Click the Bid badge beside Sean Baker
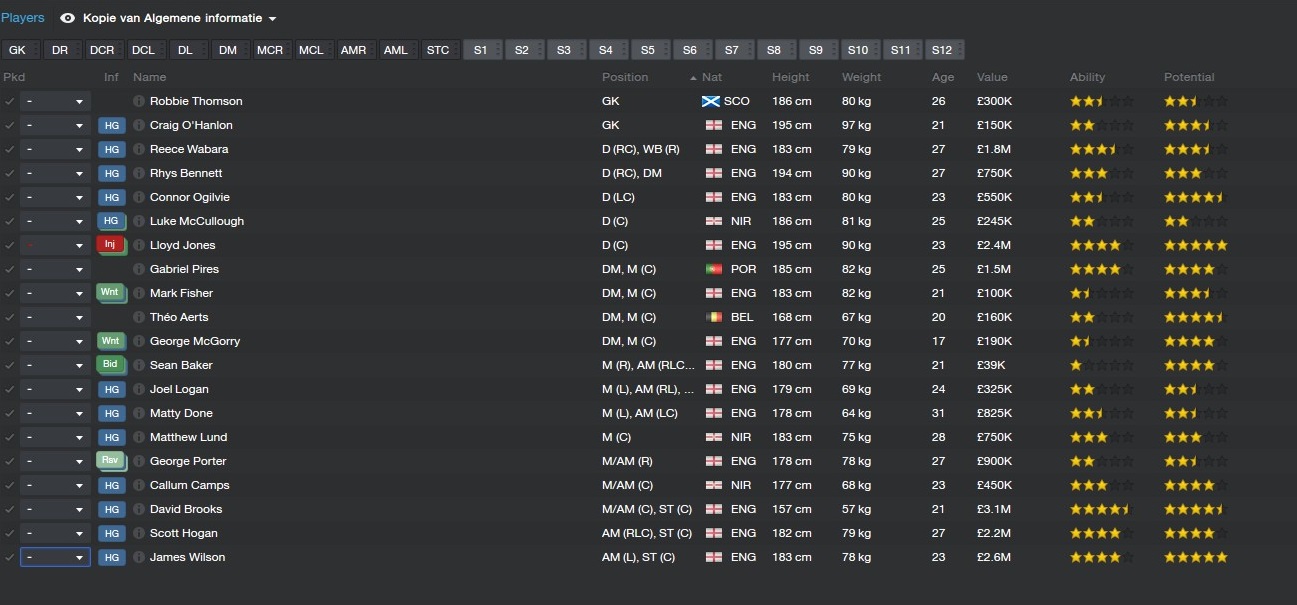Viewport: 1297px width, 605px height. coord(111,365)
